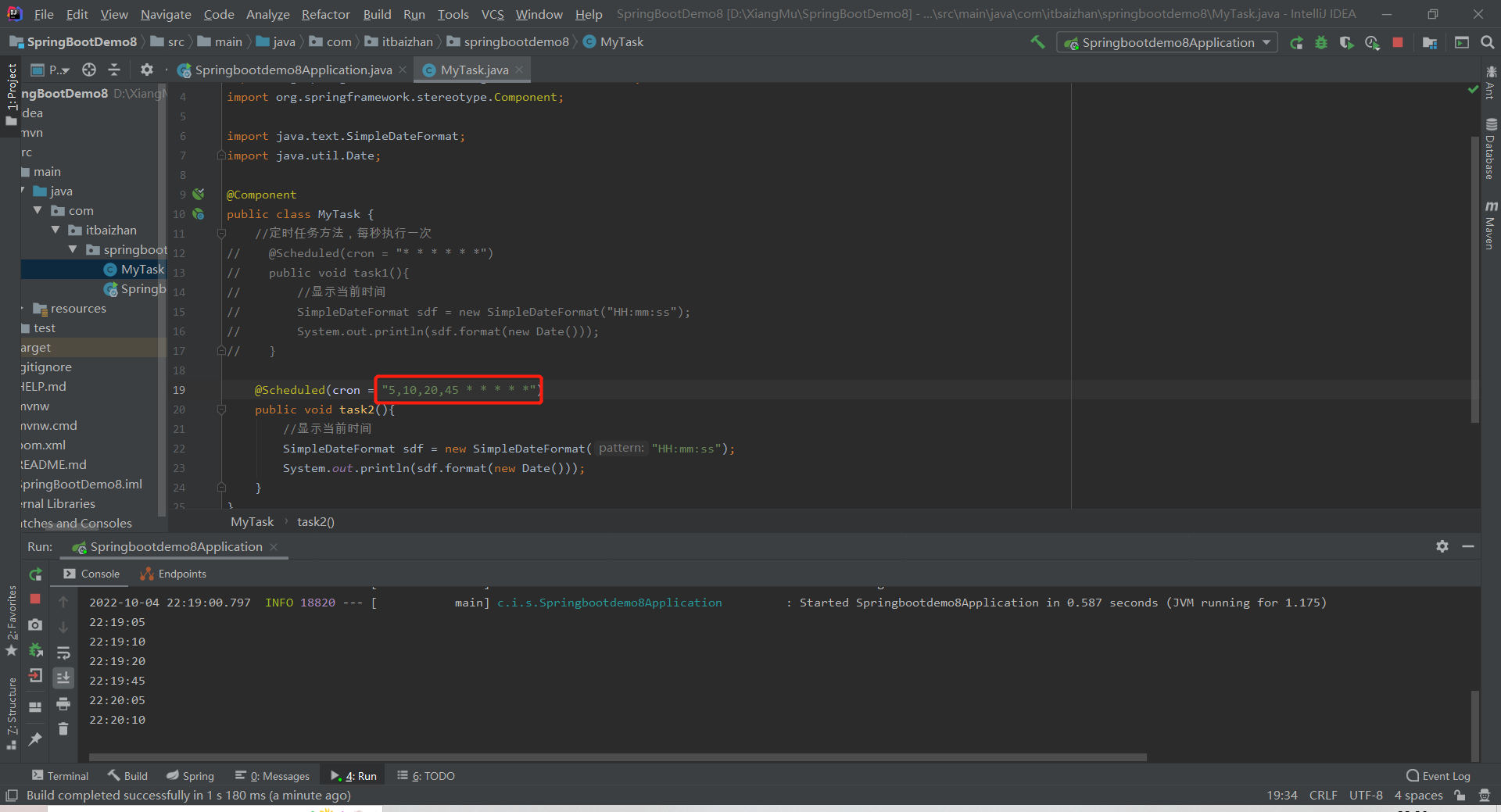The height and width of the screenshot is (812, 1501).
Task: Toggle the Structure tool window
Action: pos(11,714)
